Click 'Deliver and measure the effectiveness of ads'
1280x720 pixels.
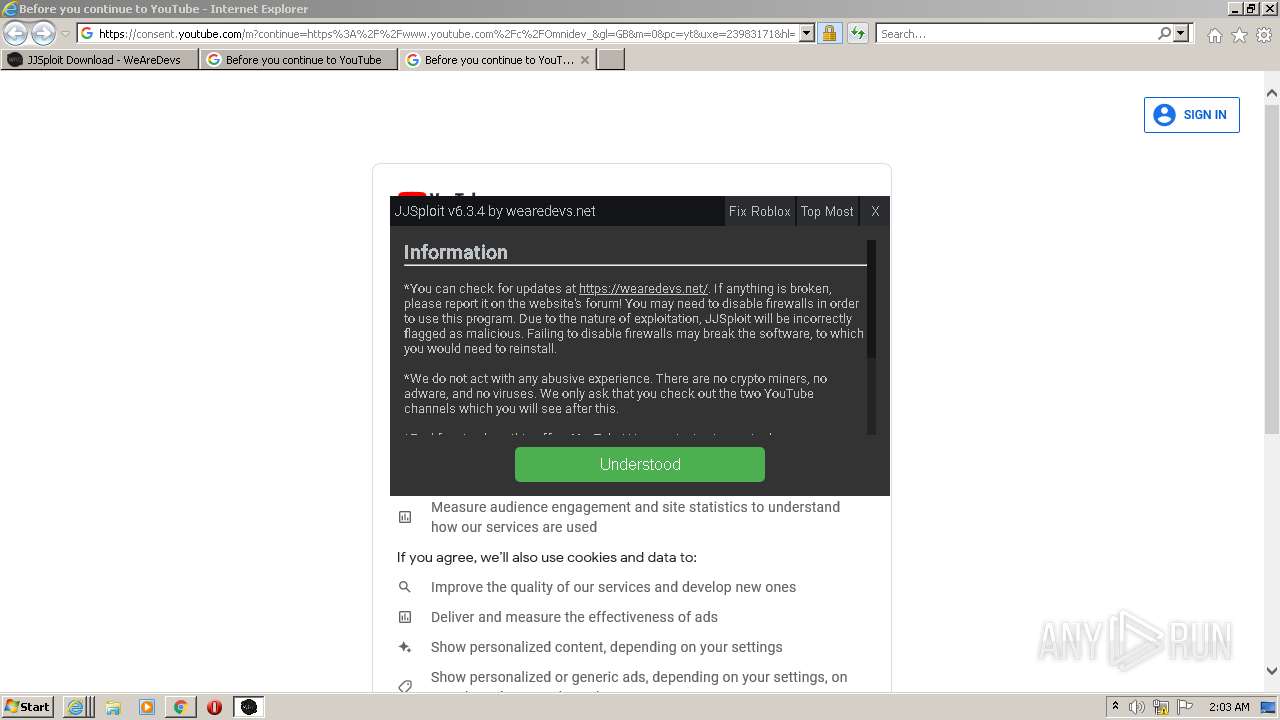[574, 617]
